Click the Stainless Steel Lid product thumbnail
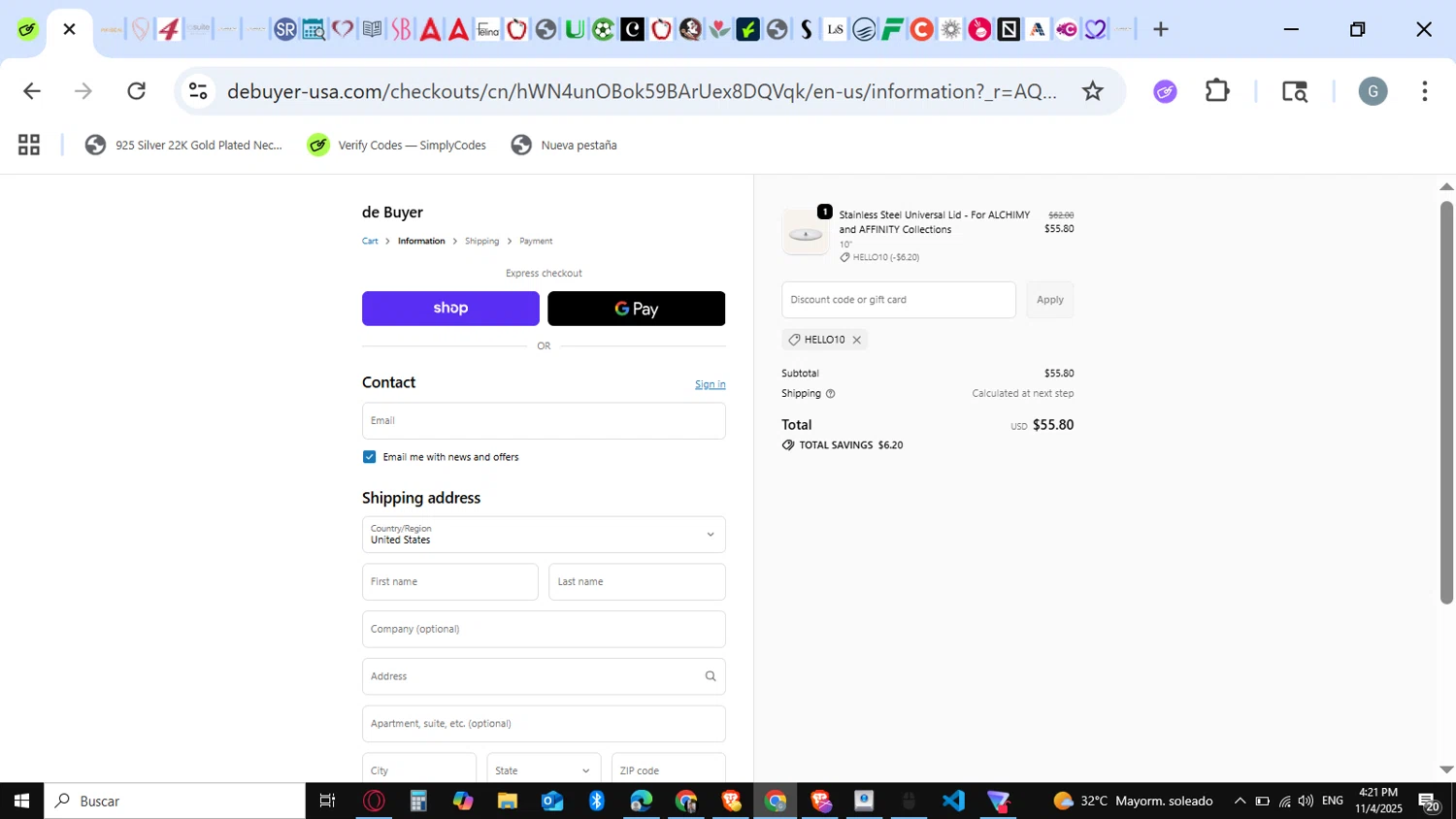 point(806,233)
